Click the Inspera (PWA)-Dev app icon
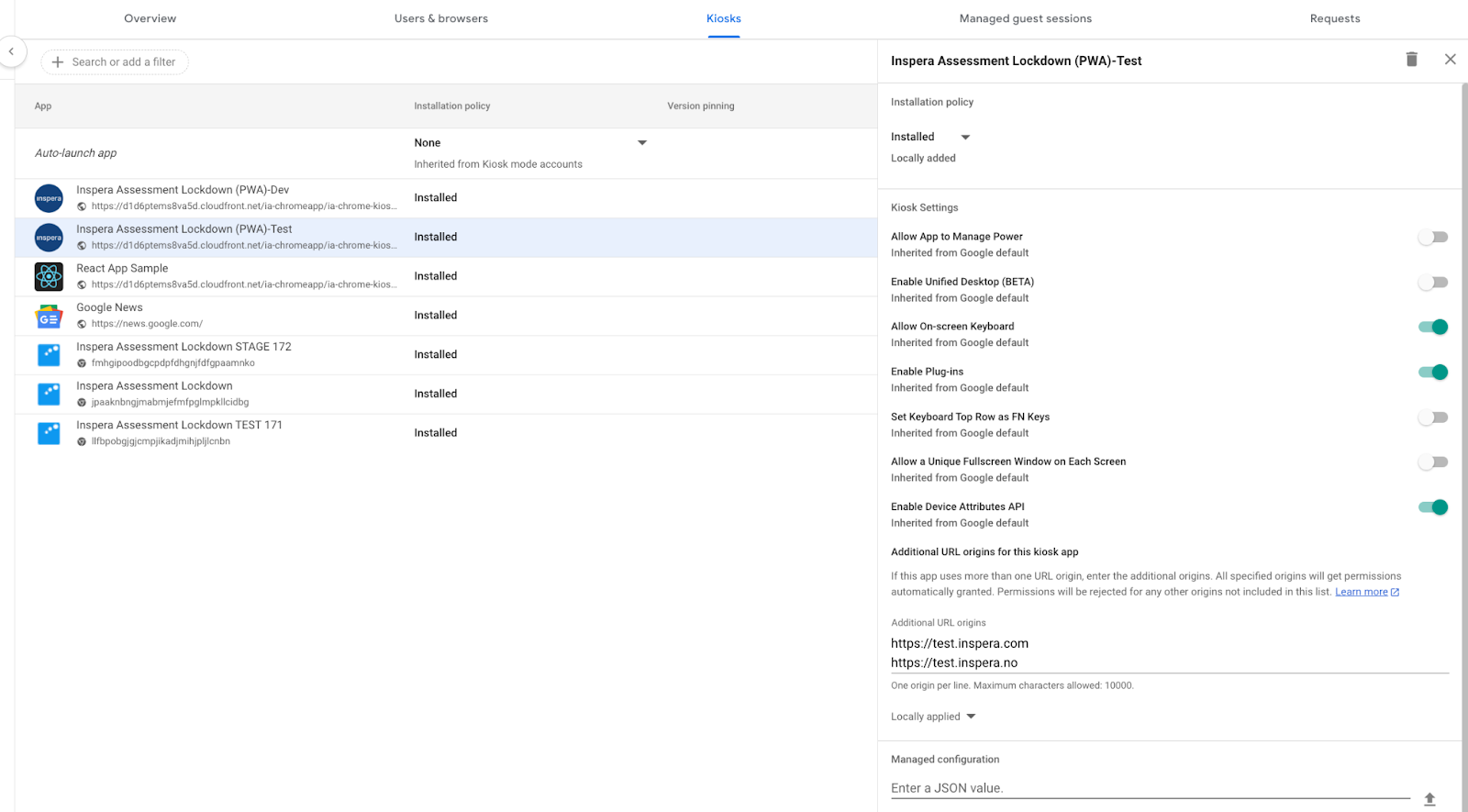1468x812 pixels. click(49, 198)
